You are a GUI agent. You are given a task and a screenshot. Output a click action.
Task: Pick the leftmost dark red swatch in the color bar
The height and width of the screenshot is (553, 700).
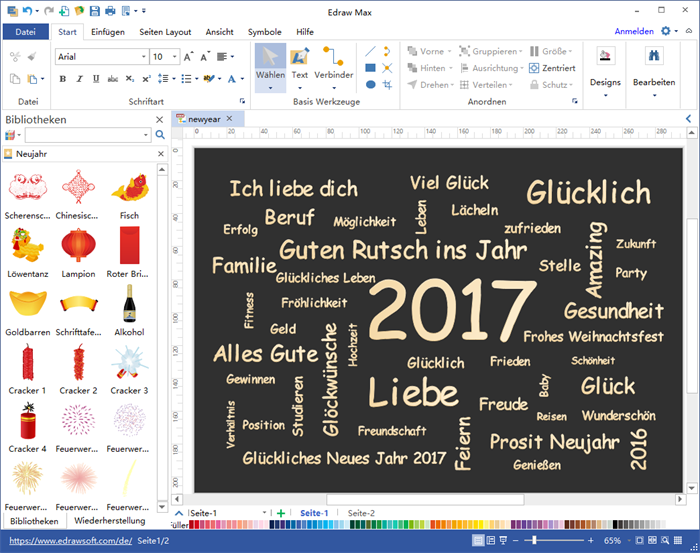coord(191,524)
